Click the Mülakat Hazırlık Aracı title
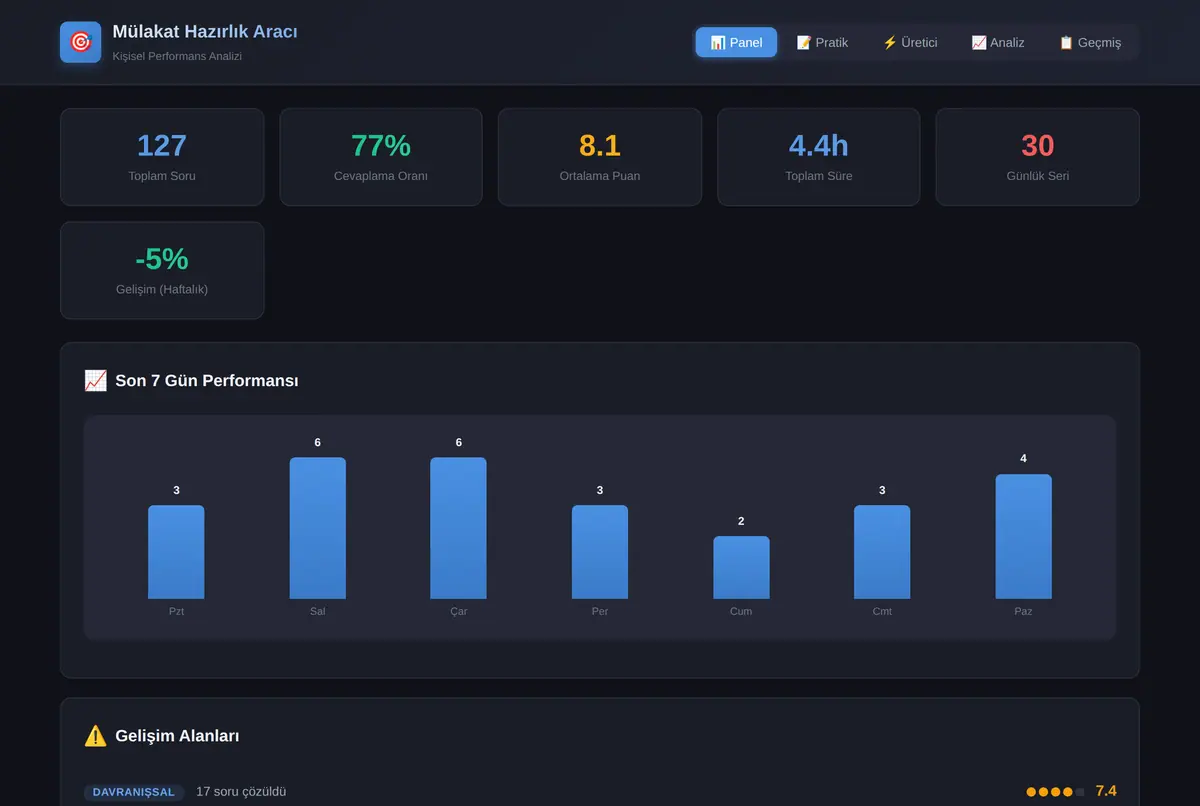This screenshot has height=806, width=1200. tap(205, 32)
